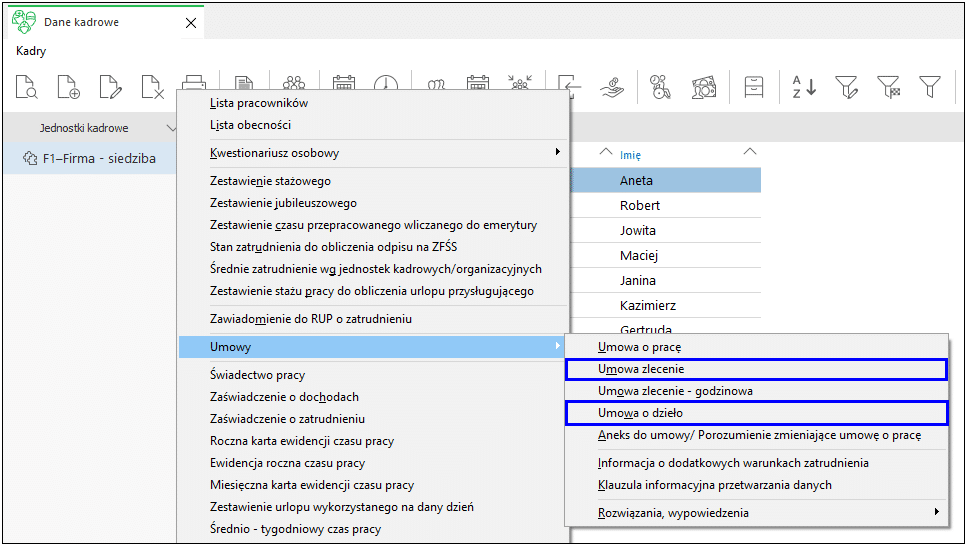Choose Aneks do umowy/ Porozumienie zmieniające
Viewport: 967px width, 546px height.
click(x=759, y=436)
